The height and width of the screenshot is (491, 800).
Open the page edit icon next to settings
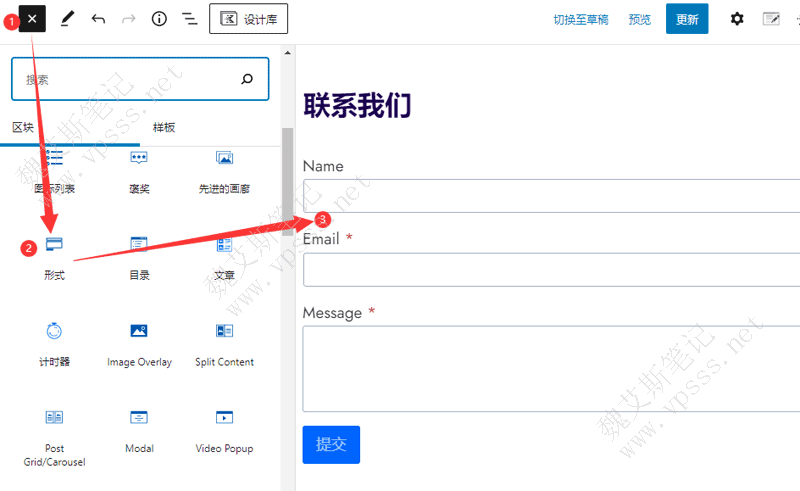click(x=771, y=19)
